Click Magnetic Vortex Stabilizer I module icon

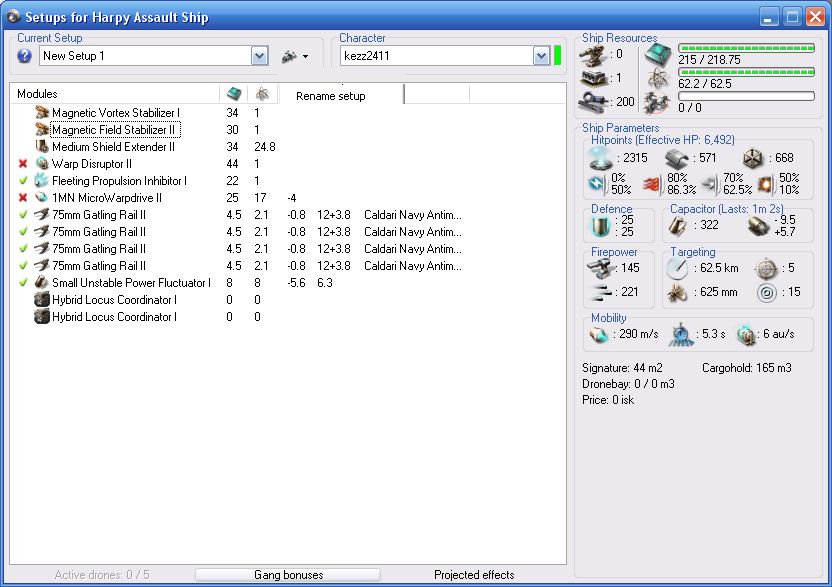[42, 113]
